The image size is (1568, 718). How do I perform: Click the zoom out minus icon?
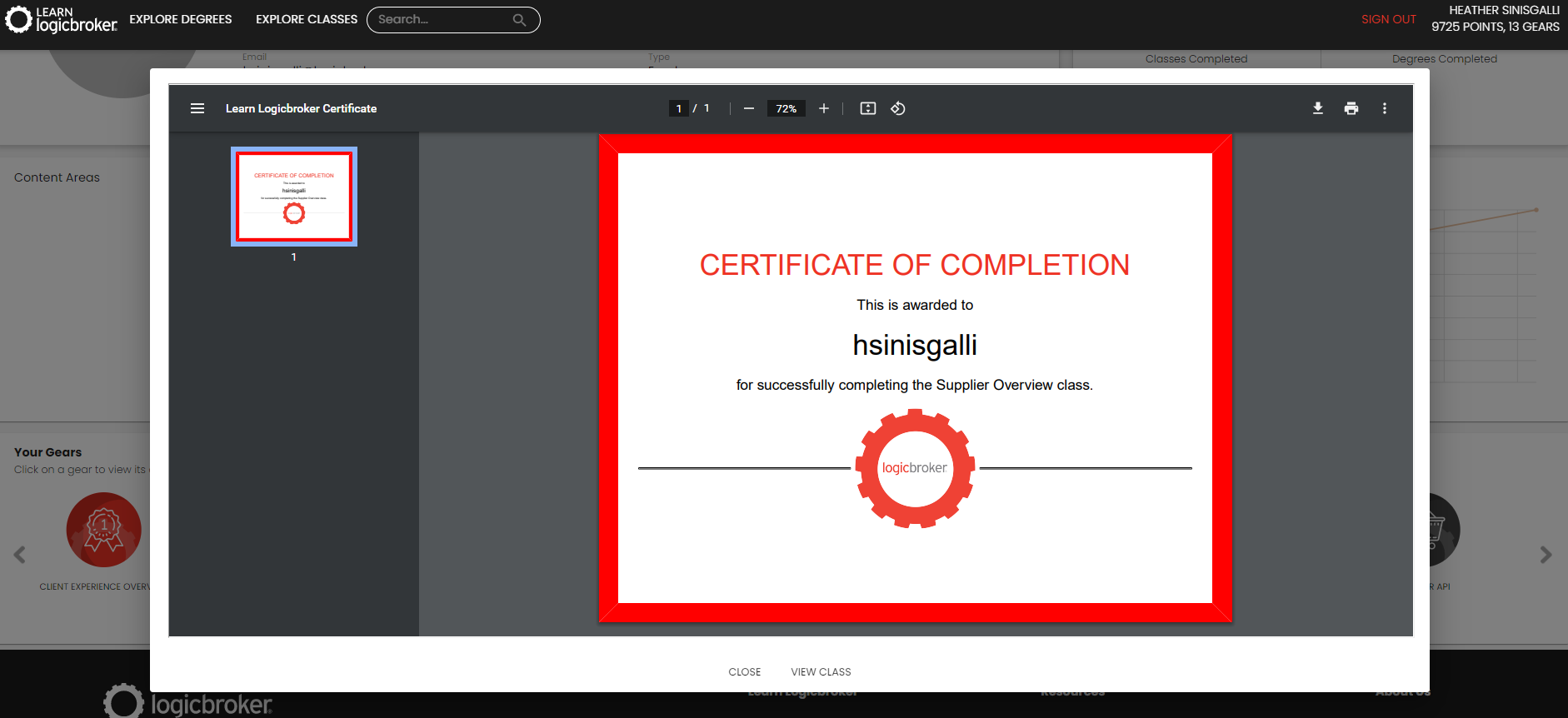pos(749,108)
